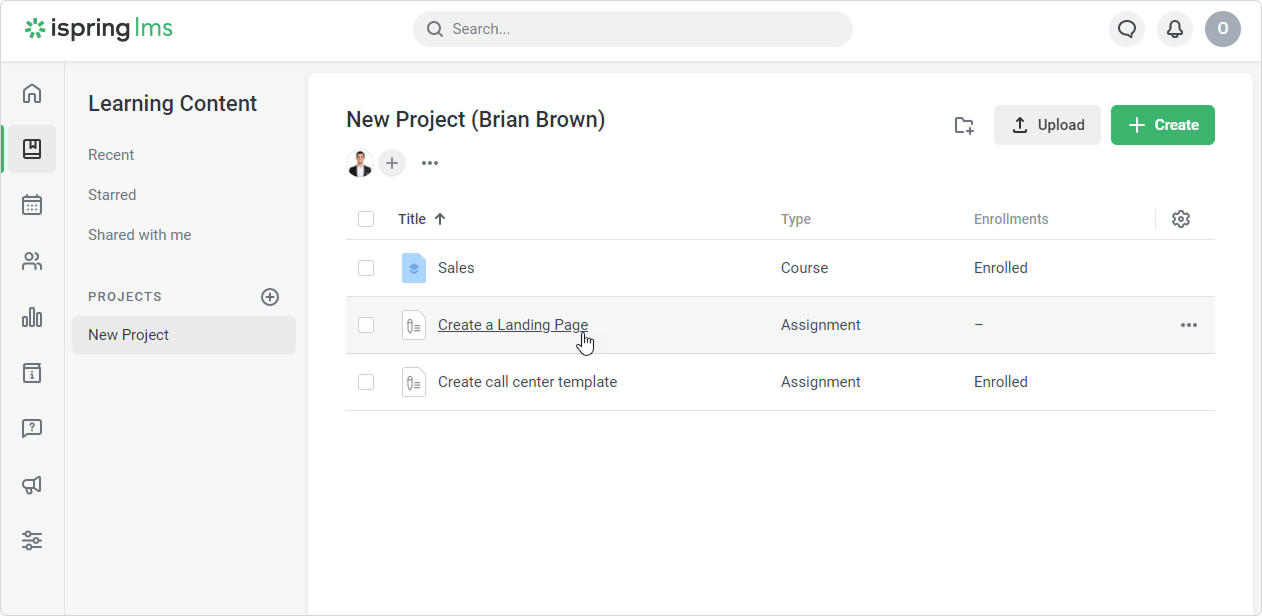Open the table column settings gear
The width and height of the screenshot is (1262, 616).
[1181, 219]
